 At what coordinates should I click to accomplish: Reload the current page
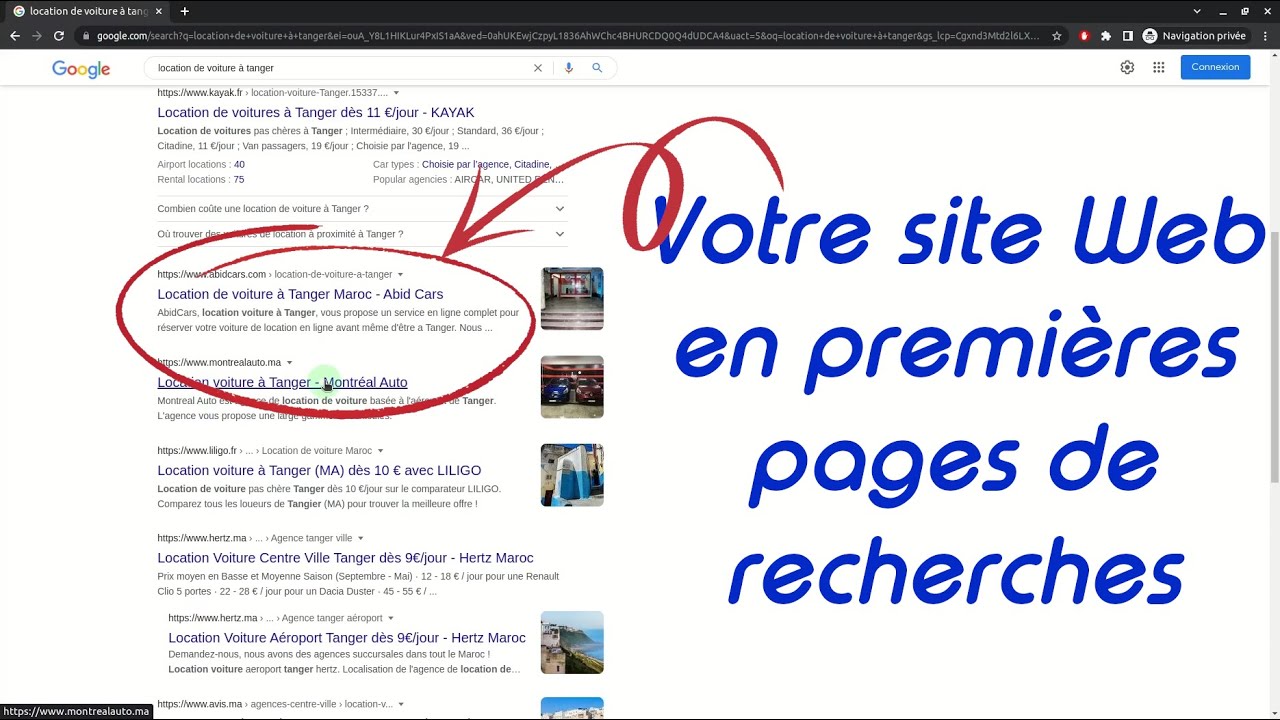[59, 36]
